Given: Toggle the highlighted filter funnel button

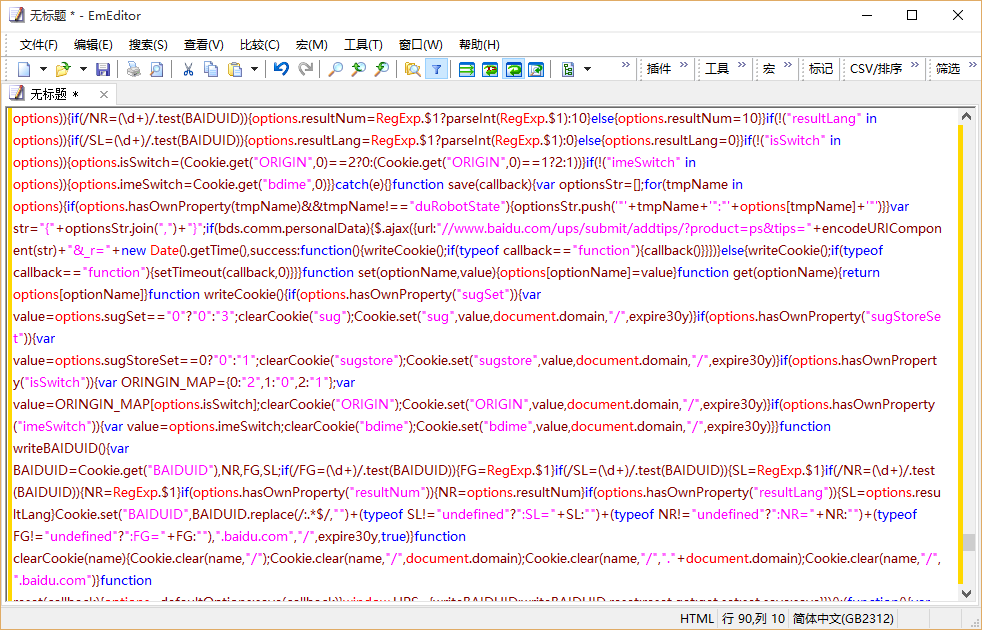Looking at the screenshot, I should [436, 69].
